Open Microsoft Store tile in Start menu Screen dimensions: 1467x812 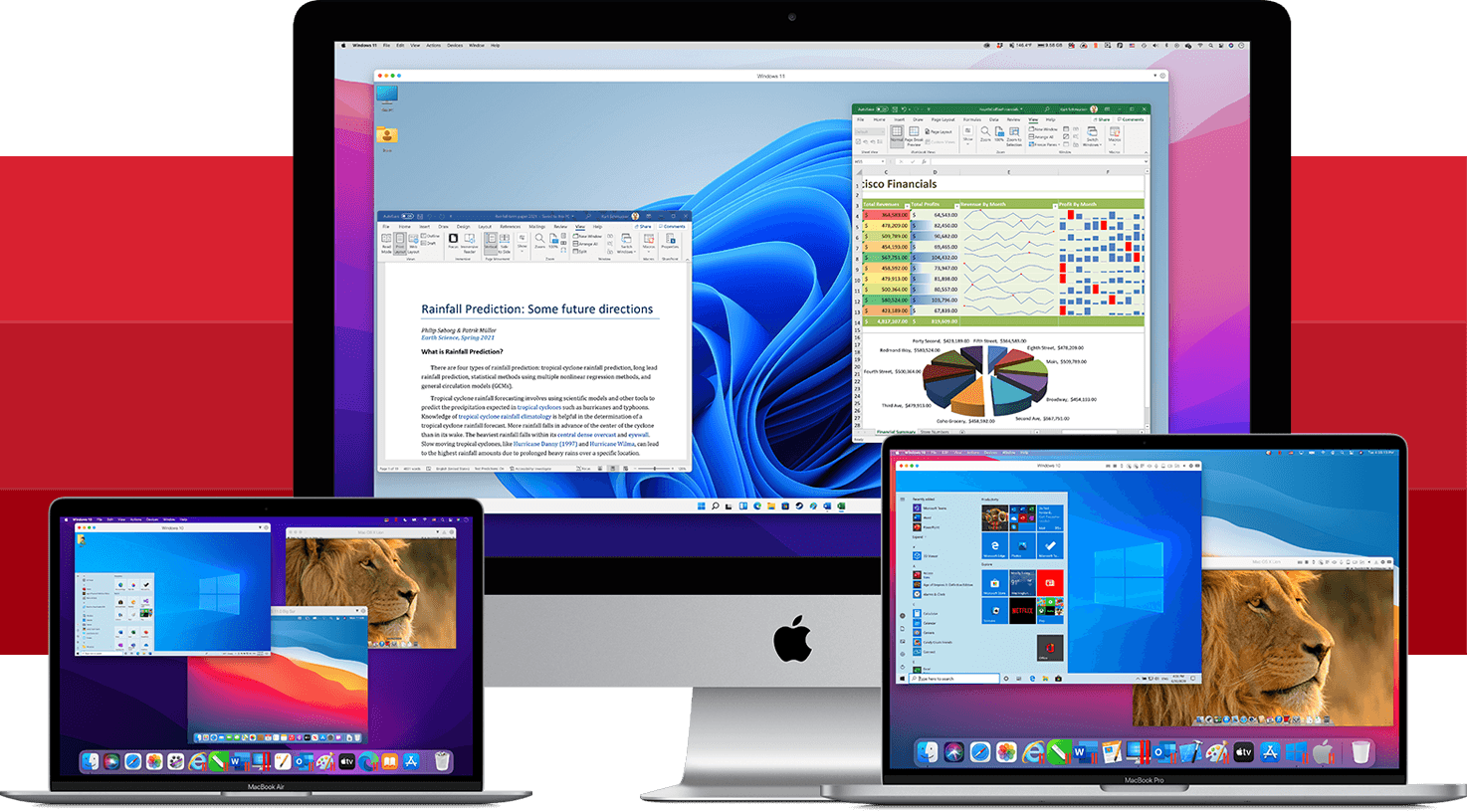click(x=995, y=583)
